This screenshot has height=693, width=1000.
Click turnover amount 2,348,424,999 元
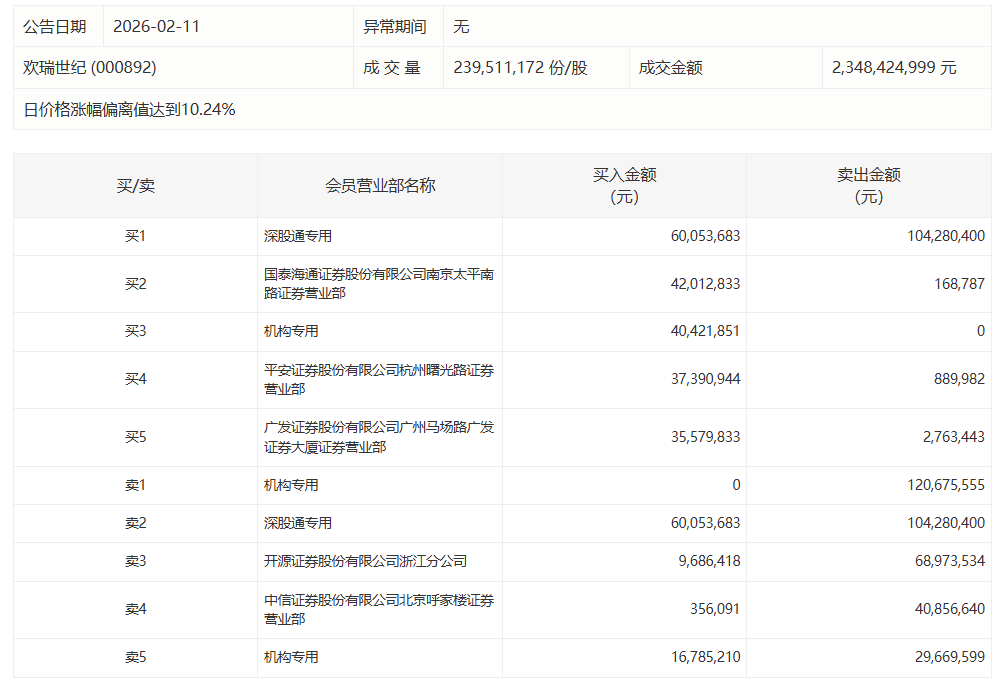pos(894,68)
